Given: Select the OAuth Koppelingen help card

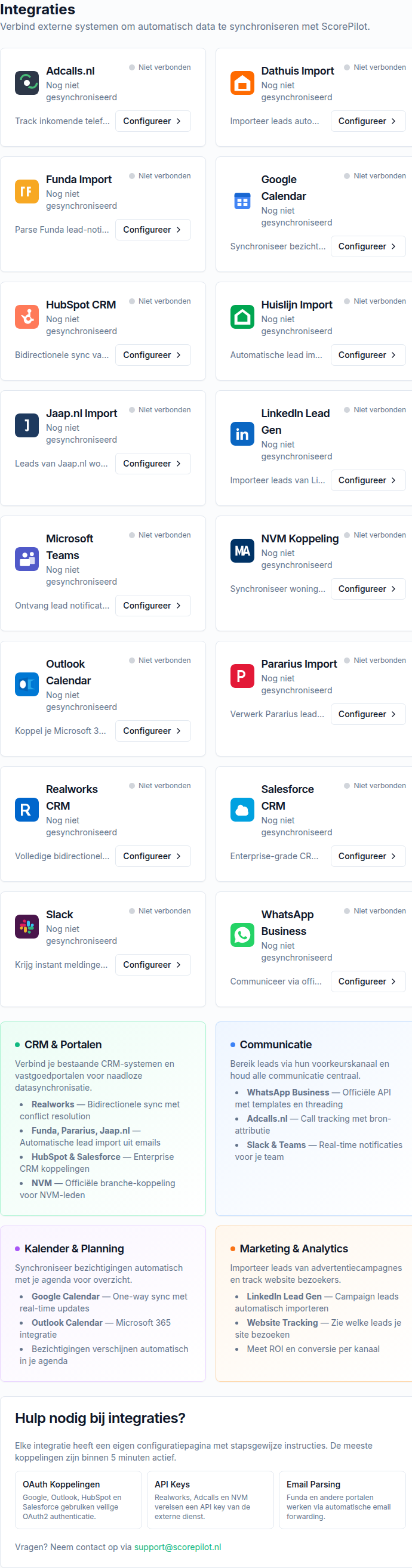Looking at the screenshot, I should [x=78, y=1500].
